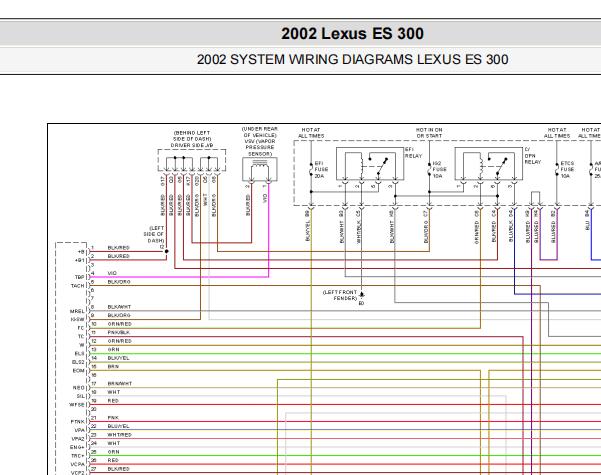Click the EFI relay switch symbol
This screenshot has width=601, height=475.
pos(370,164)
